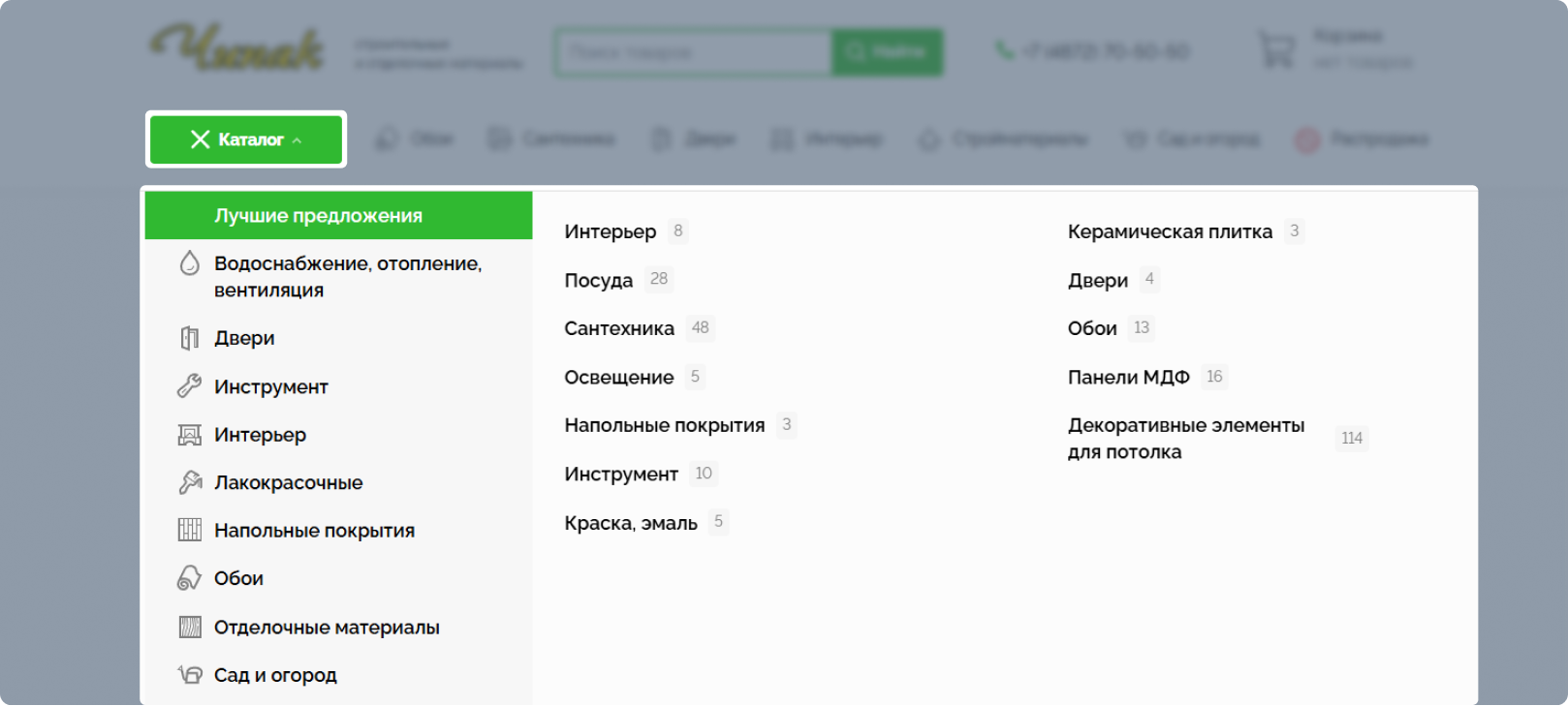Click the count badge 48 beside Сантехника
This screenshot has height=706, width=1568.
701,327
